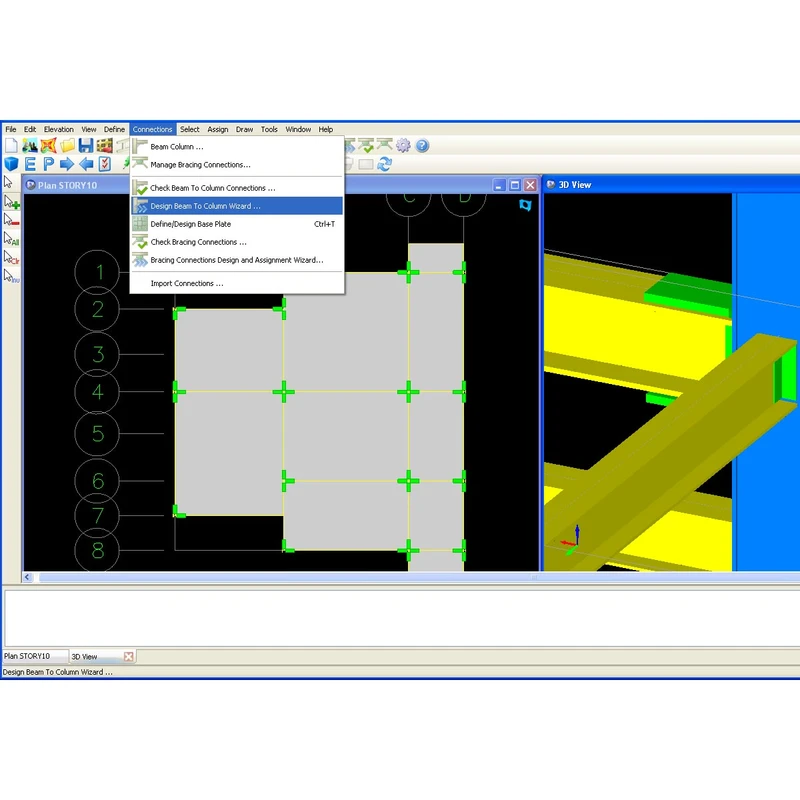This screenshot has width=800, height=800.
Task: Click the Save floppy disk icon
Action: 85,146
